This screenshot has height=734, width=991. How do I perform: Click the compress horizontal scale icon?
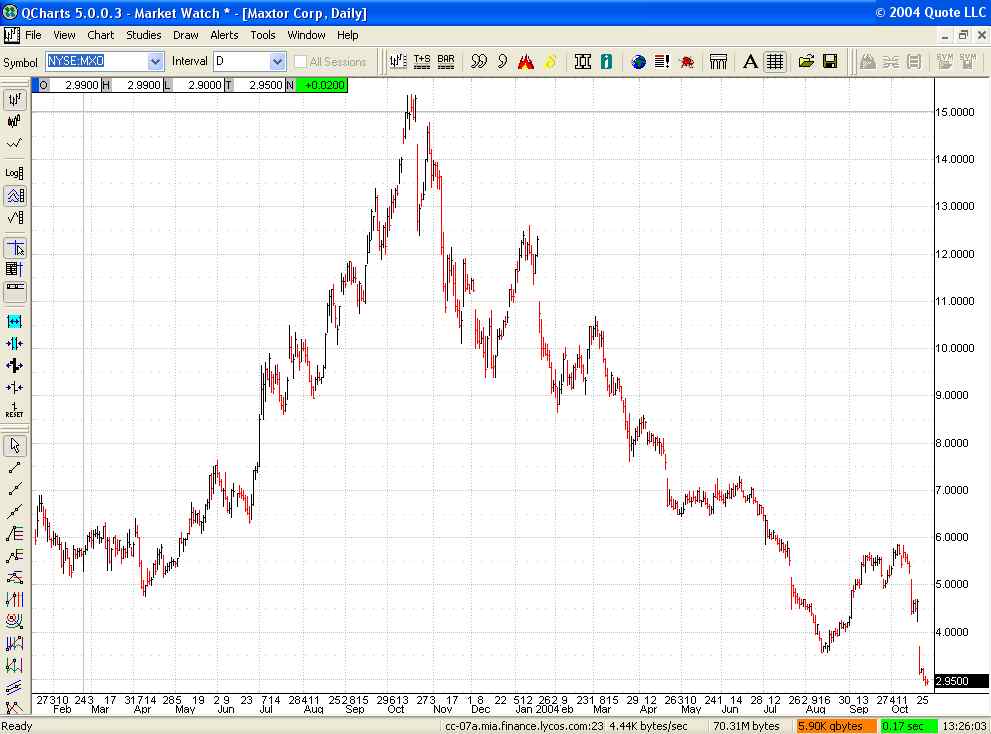coord(15,343)
